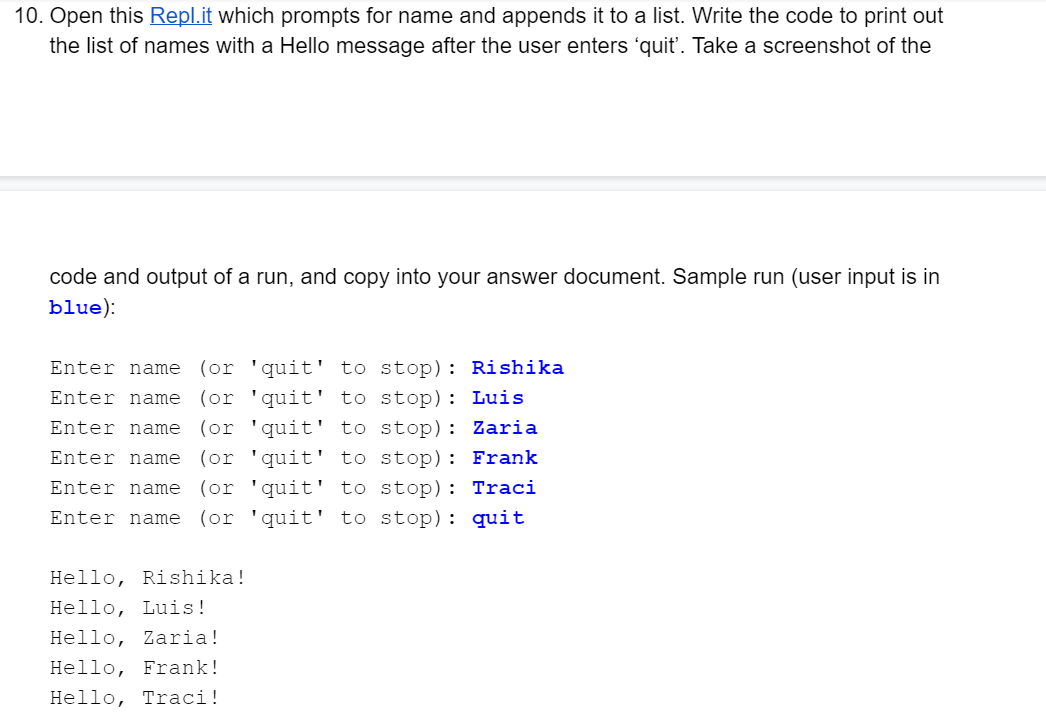The image size is (1046, 726).
Task: Click the bold blue word 'blue'
Action: pyautogui.click(x=75, y=308)
